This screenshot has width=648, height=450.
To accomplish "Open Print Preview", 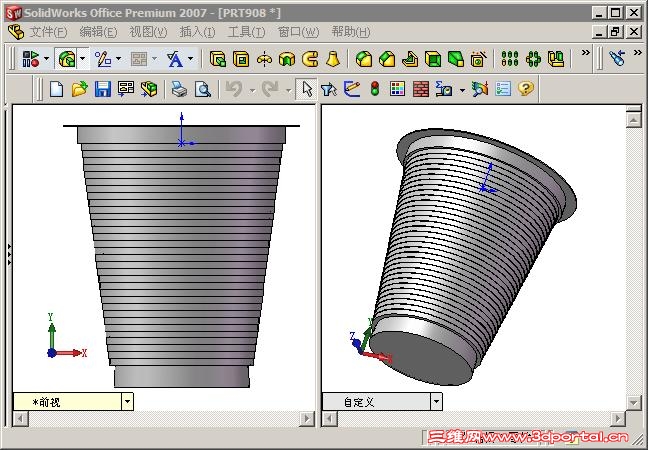I will click(x=203, y=89).
